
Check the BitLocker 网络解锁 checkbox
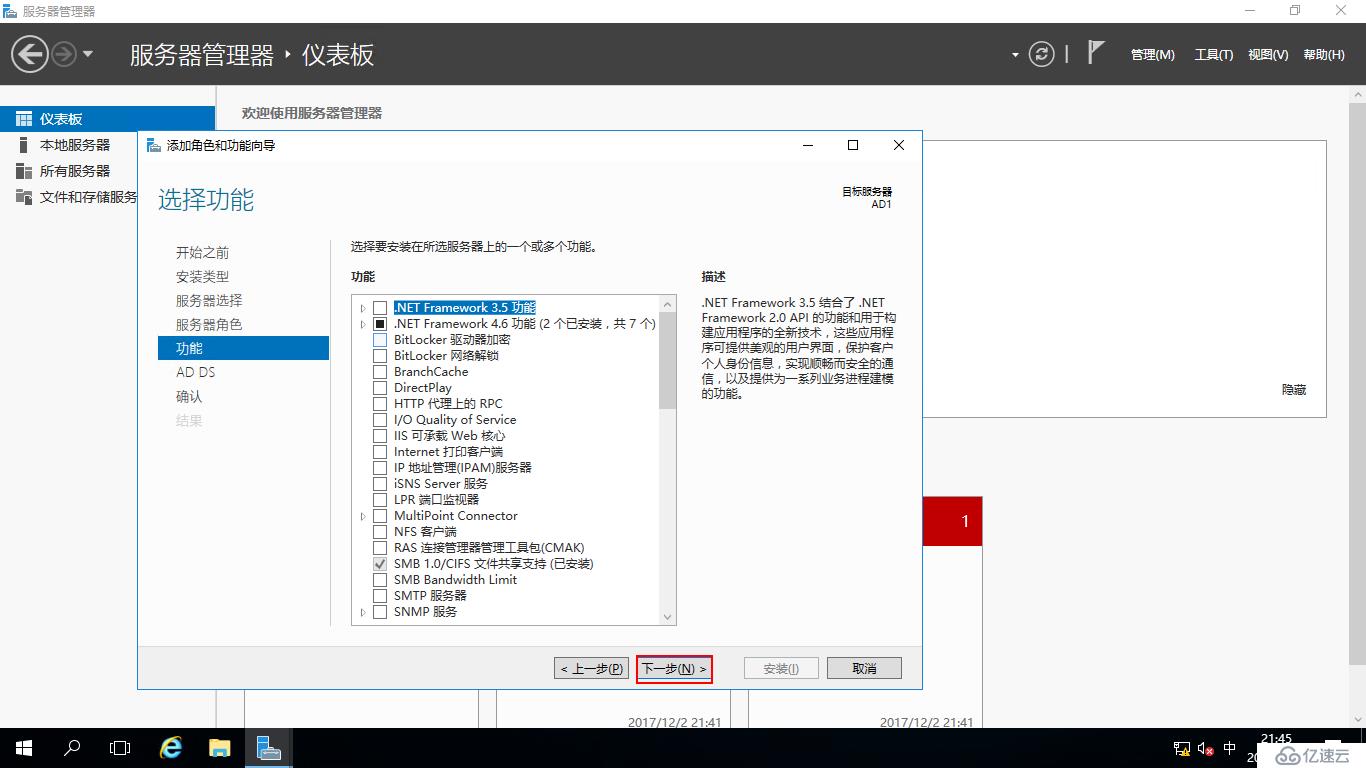pos(380,356)
